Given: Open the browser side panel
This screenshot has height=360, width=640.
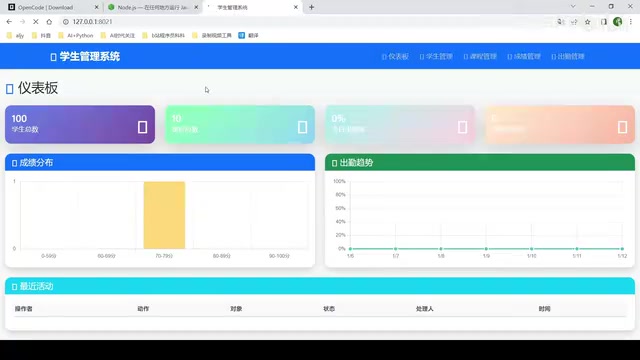Looking at the screenshot, I should click(604, 22).
